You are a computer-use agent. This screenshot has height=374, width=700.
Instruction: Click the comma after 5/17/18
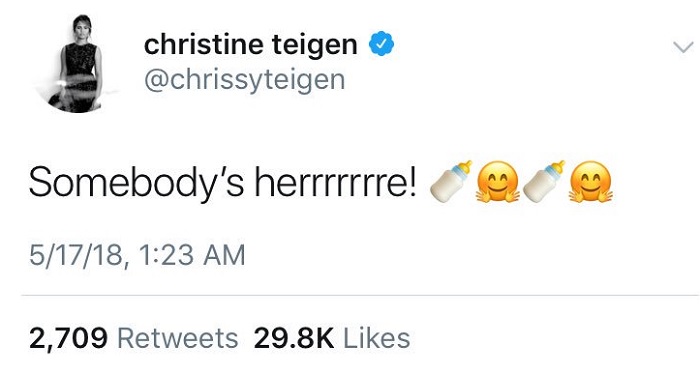click(x=127, y=263)
